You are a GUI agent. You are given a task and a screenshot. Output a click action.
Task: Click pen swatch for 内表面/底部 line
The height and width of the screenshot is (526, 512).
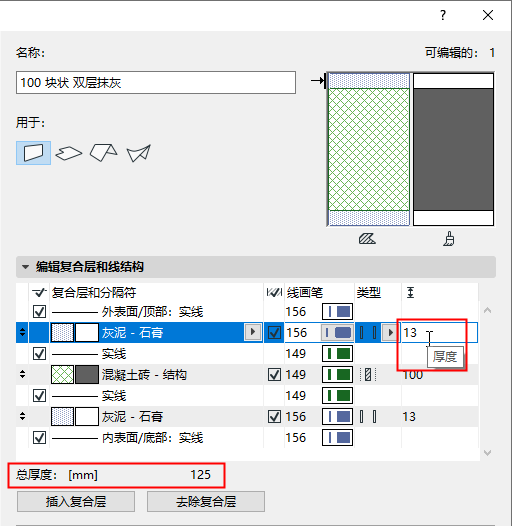click(x=338, y=438)
